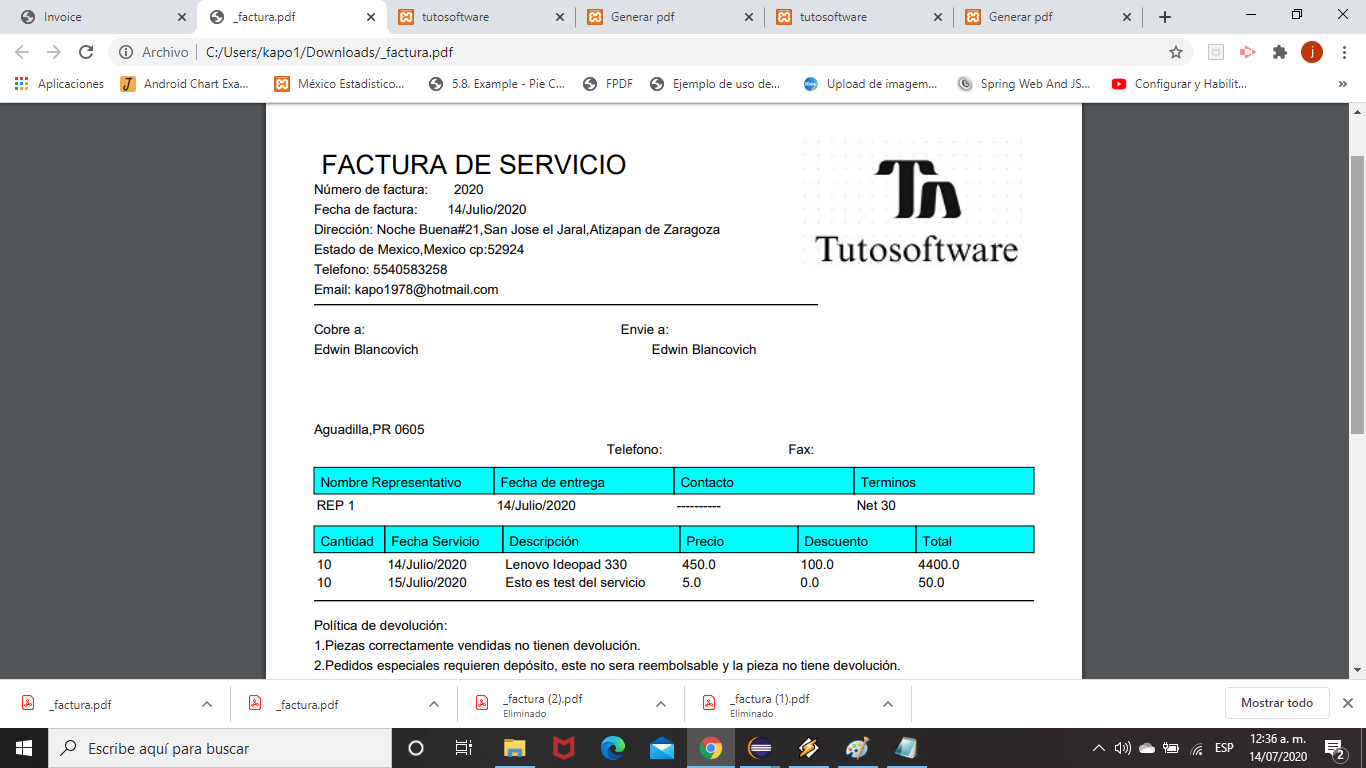Close the Invoice tab
Screen dimensions: 1366x768
click(181, 17)
